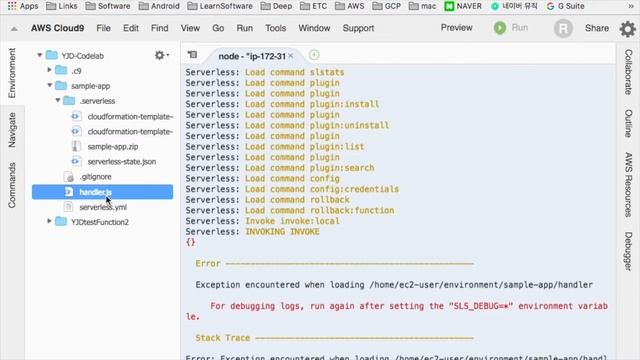Click the pane tab list icon
The height and width of the screenshot is (360, 640).
(192, 55)
